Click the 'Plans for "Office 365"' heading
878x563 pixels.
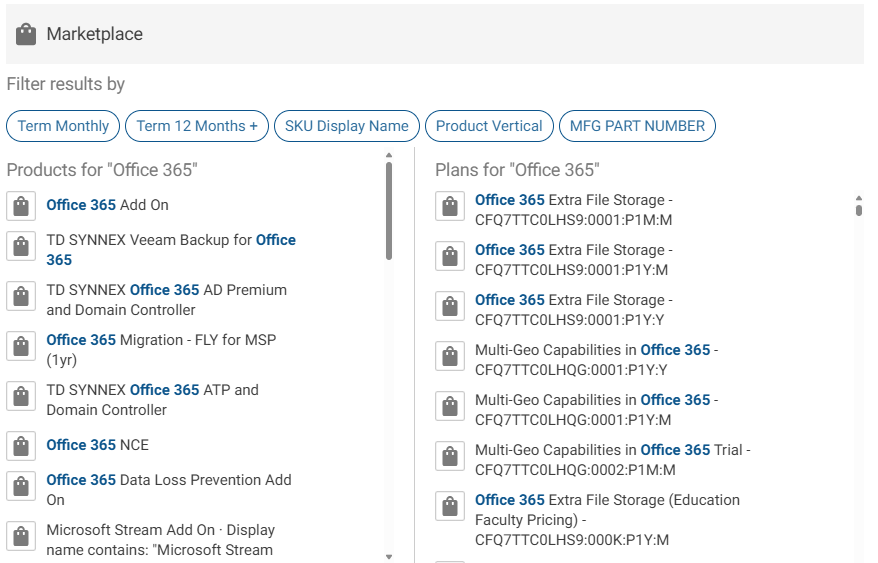coord(517,170)
